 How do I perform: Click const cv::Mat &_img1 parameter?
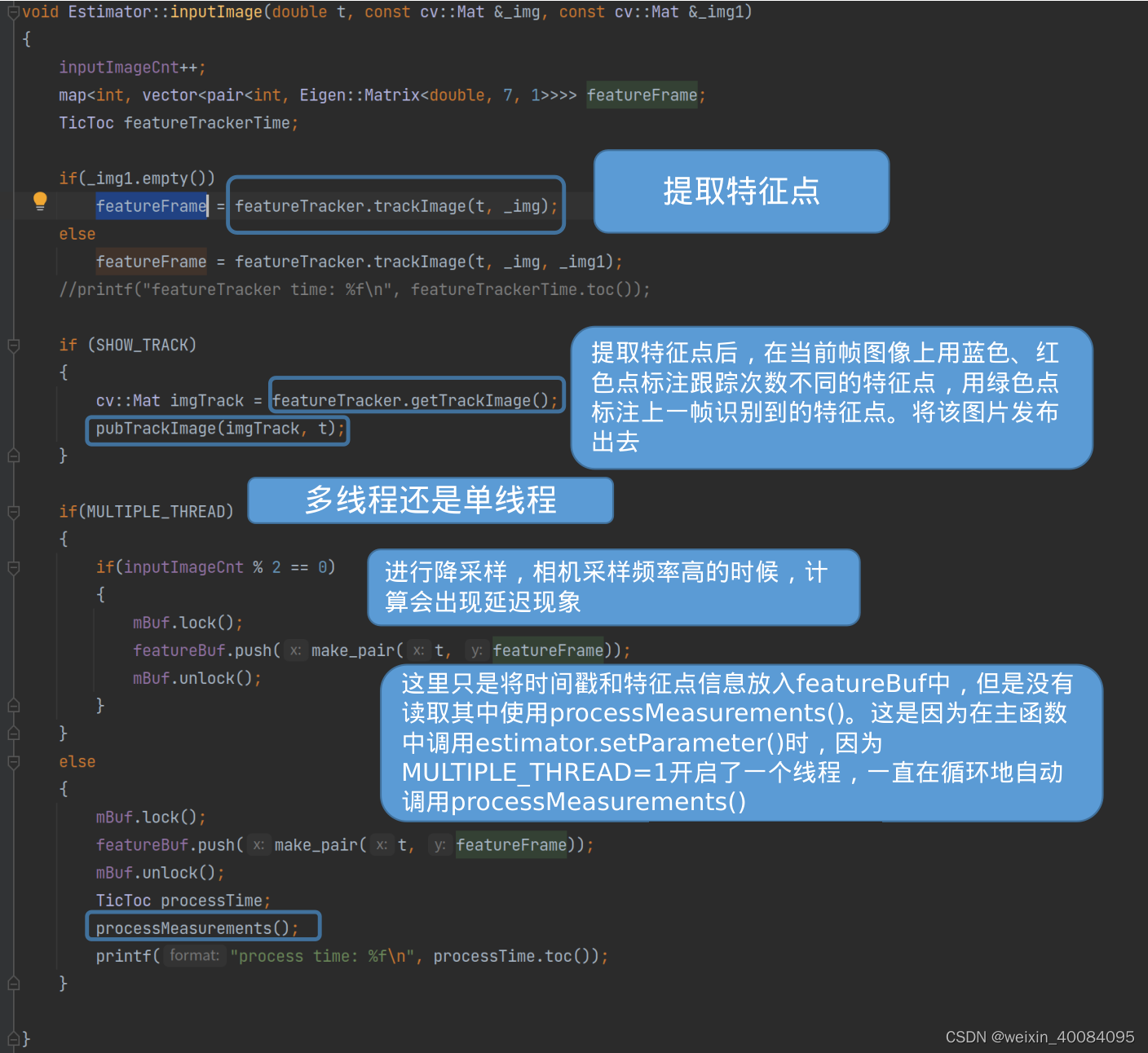pyautogui.click(x=651, y=12)
